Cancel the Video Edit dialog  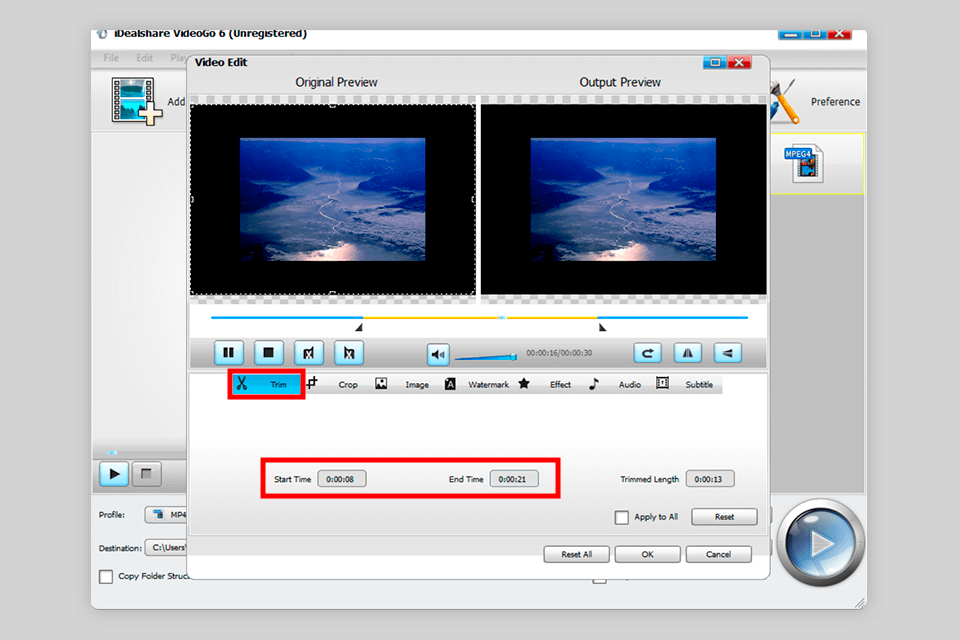[x=718, y=554]
